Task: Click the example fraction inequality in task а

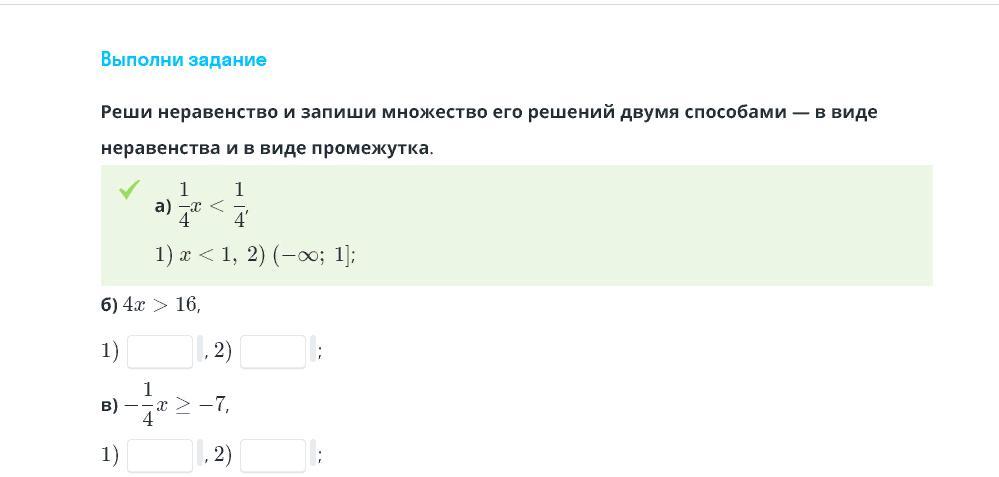Action: pos(212,206)
